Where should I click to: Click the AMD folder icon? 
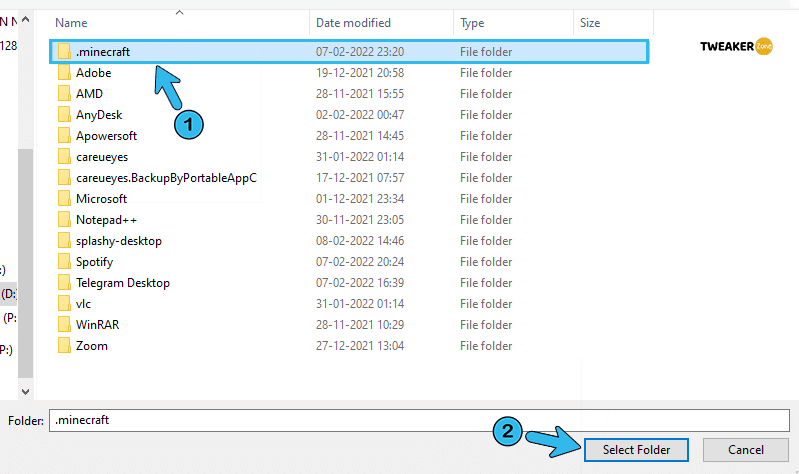click(64, 94)
